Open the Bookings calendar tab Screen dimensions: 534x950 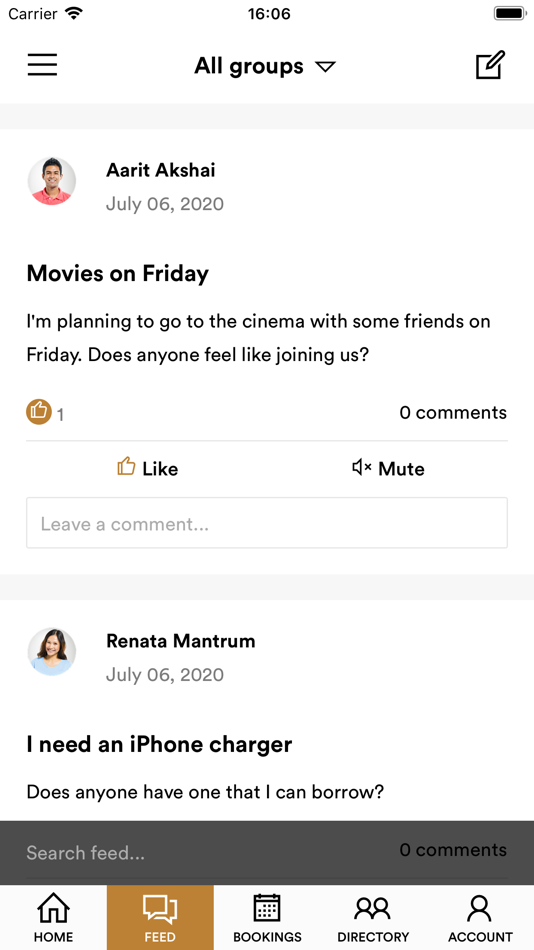click(x=267, y=917)
